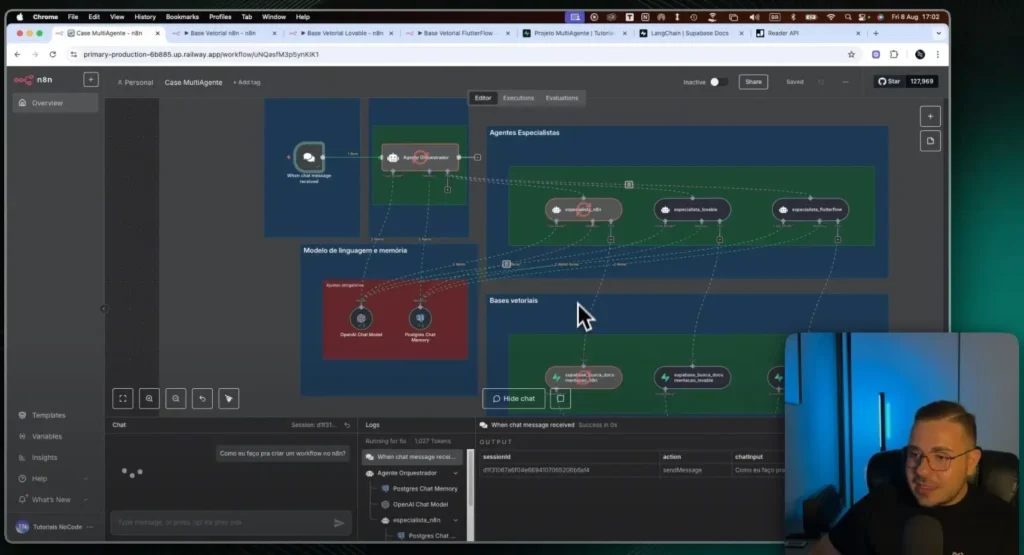The image size is (1024, 555).
Task: Collapse Agente Orquestrador log entry chevron
Action: [x=455, y=473]
